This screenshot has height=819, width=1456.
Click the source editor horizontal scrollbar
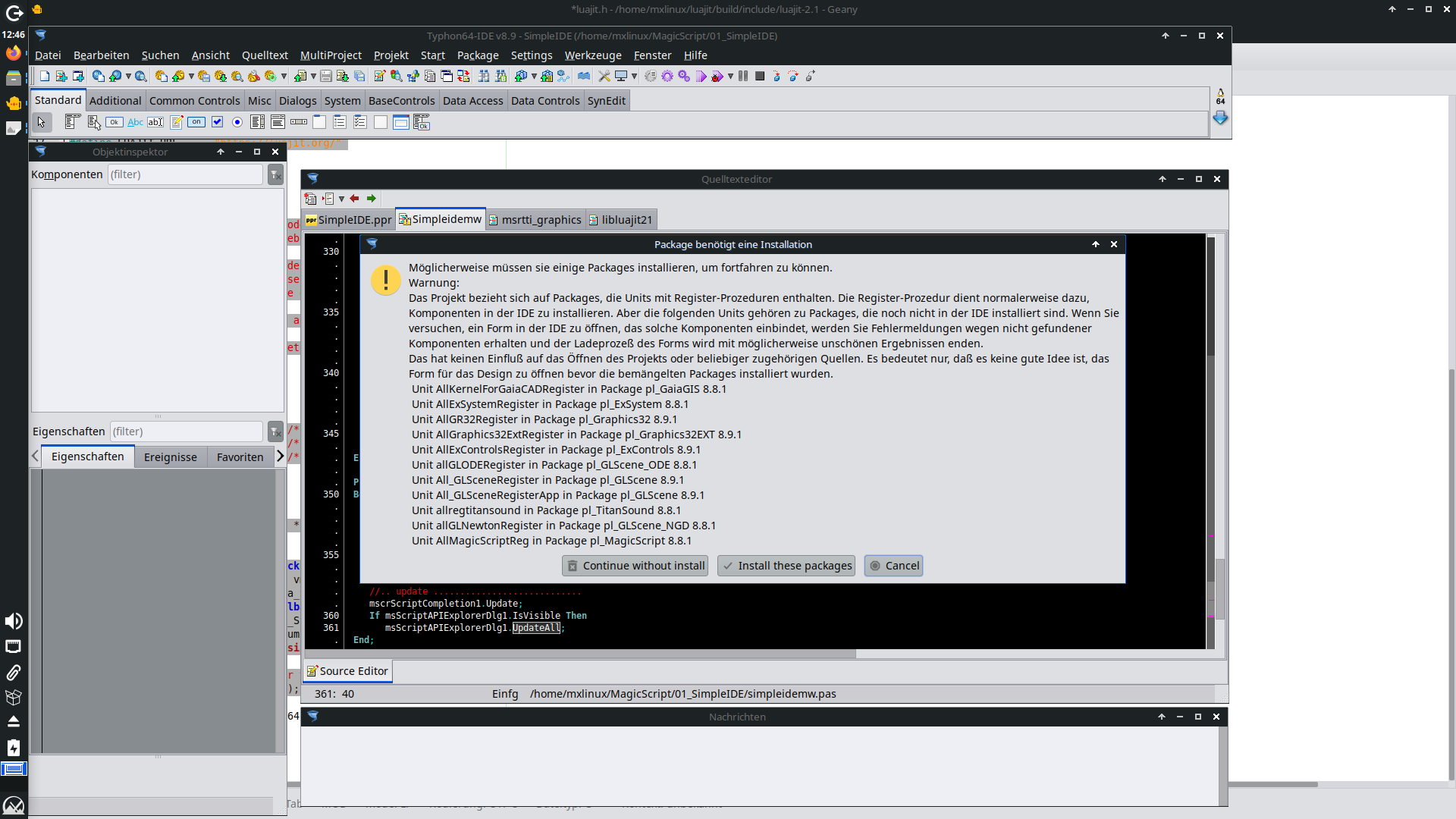coord(579,654)
